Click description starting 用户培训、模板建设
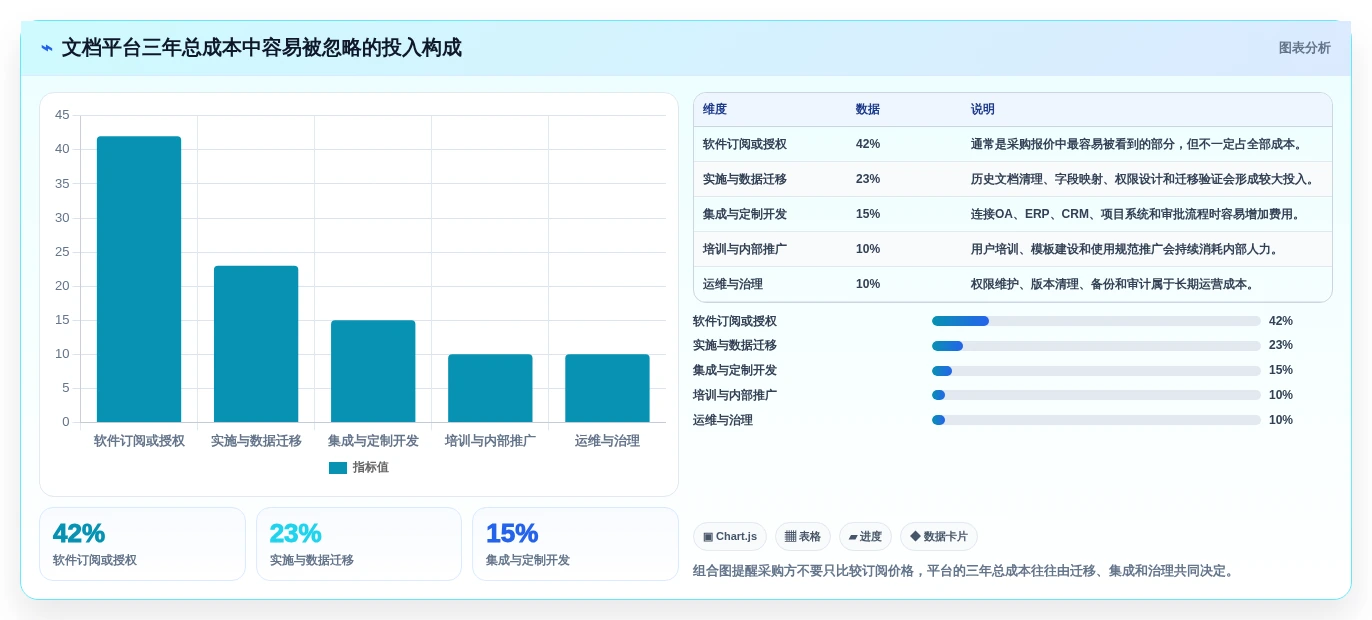Screen dimensions: 1372x620 (1127, 249)
